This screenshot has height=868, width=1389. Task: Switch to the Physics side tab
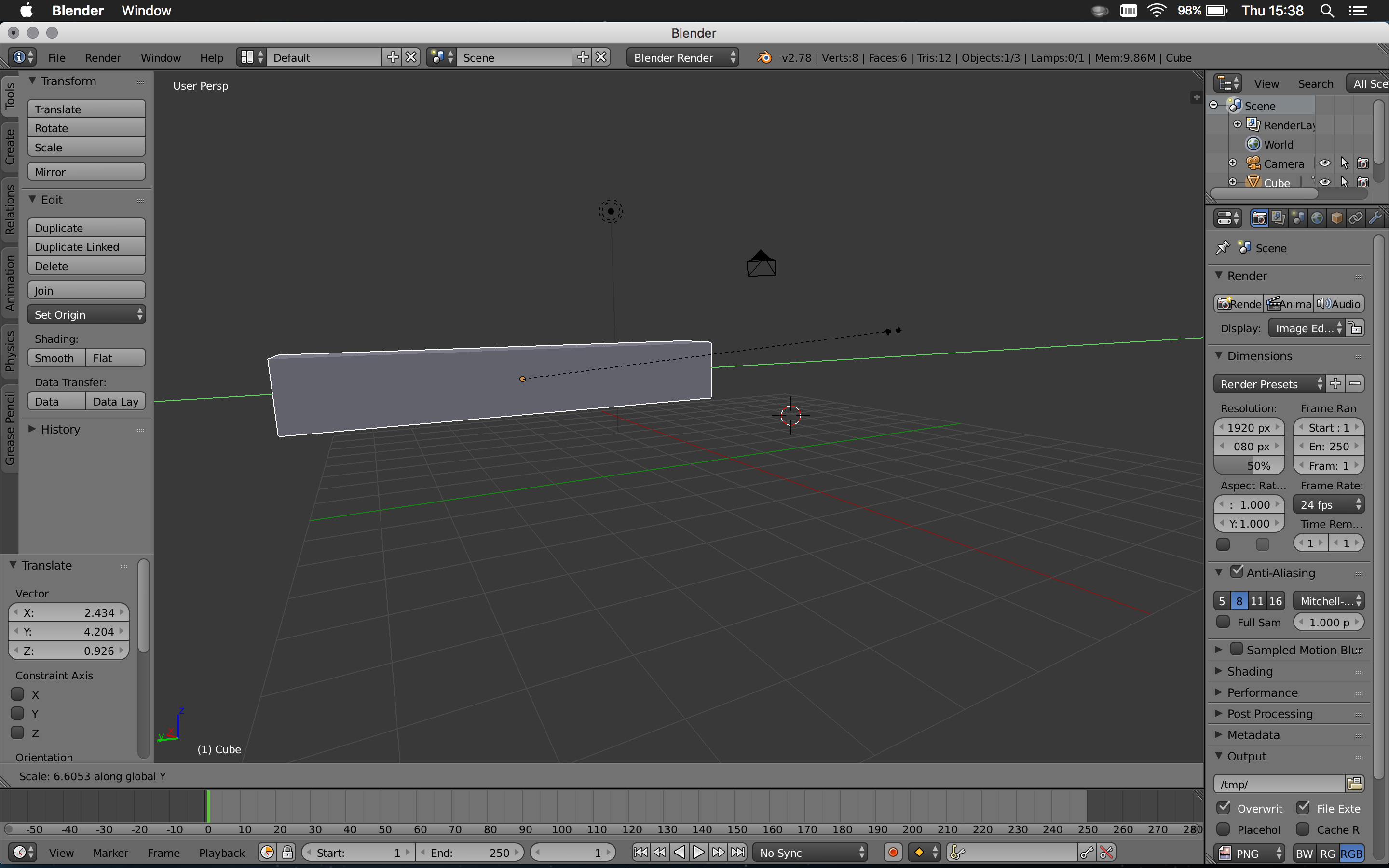pyautogui.click(x=9, y=351)
